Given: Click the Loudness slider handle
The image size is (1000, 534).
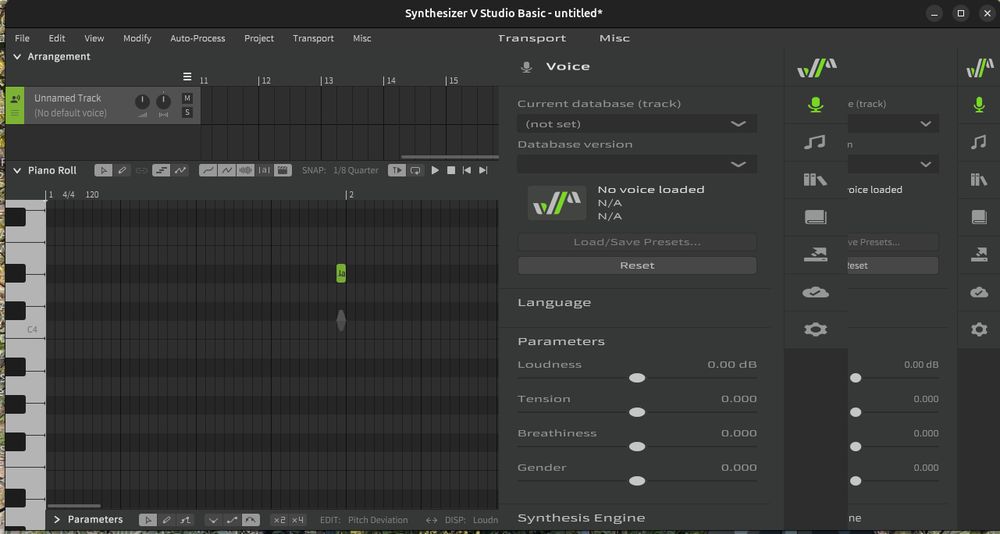Looking at the screenshot, I should click(637, 378).
